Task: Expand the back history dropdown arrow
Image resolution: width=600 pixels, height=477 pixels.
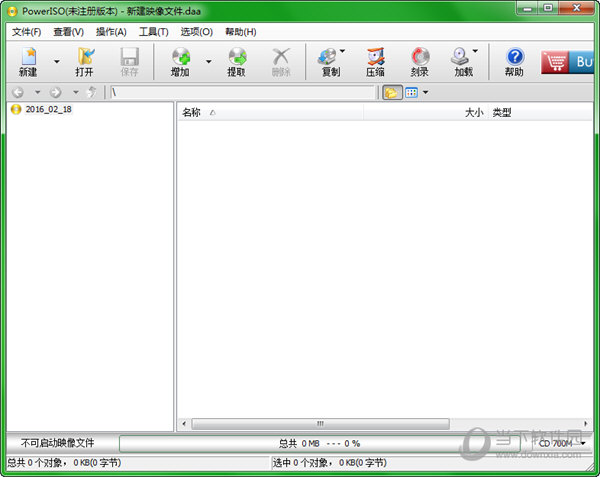Action: (37, 92)
